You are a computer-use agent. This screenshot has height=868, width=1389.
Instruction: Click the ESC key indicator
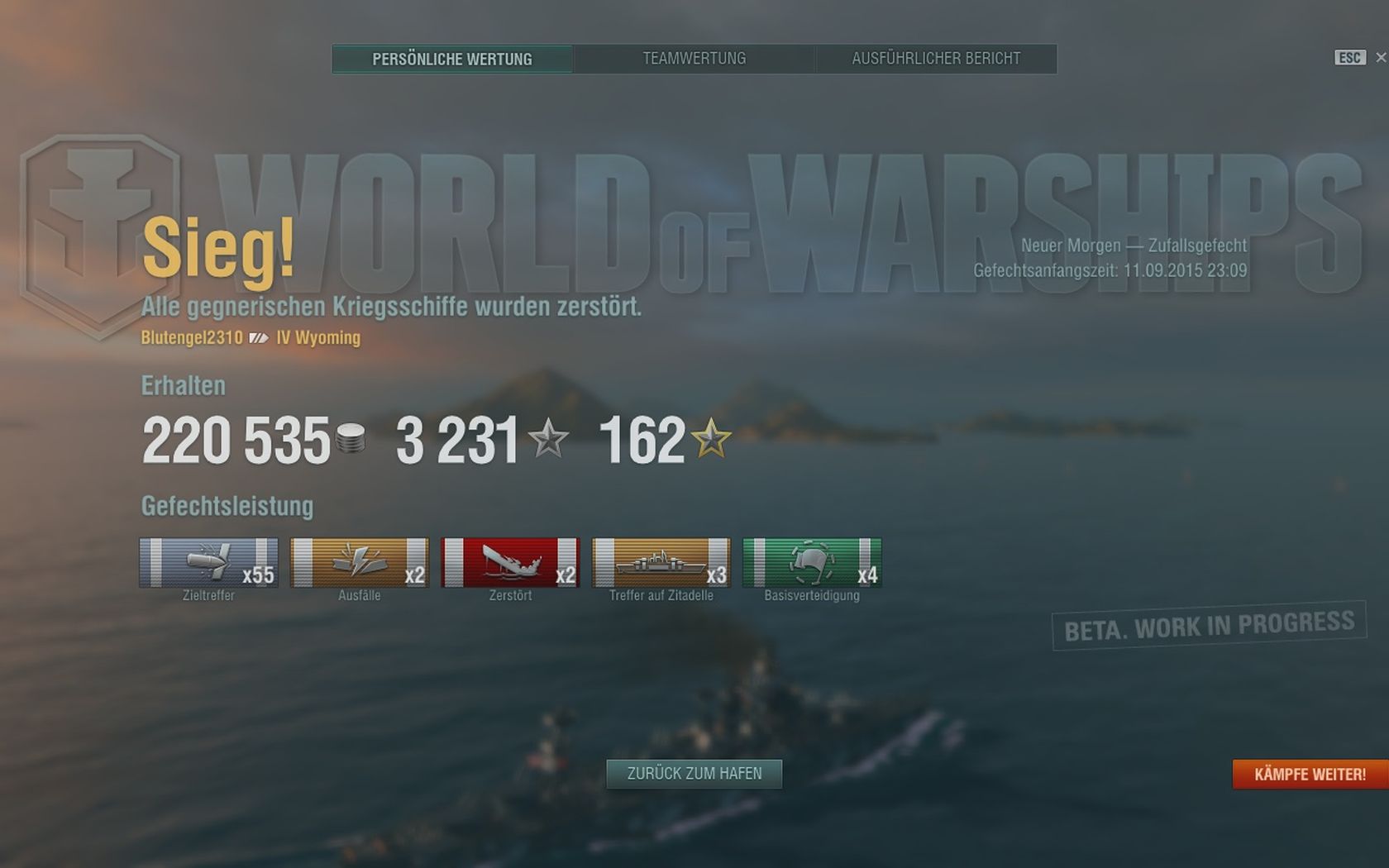(1350, 58)
